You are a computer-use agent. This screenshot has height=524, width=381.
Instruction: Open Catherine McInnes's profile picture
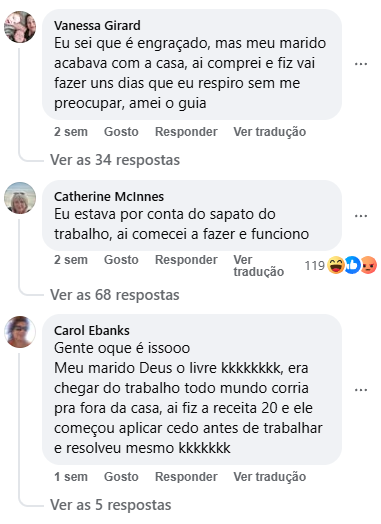click(x=20, y=198)
